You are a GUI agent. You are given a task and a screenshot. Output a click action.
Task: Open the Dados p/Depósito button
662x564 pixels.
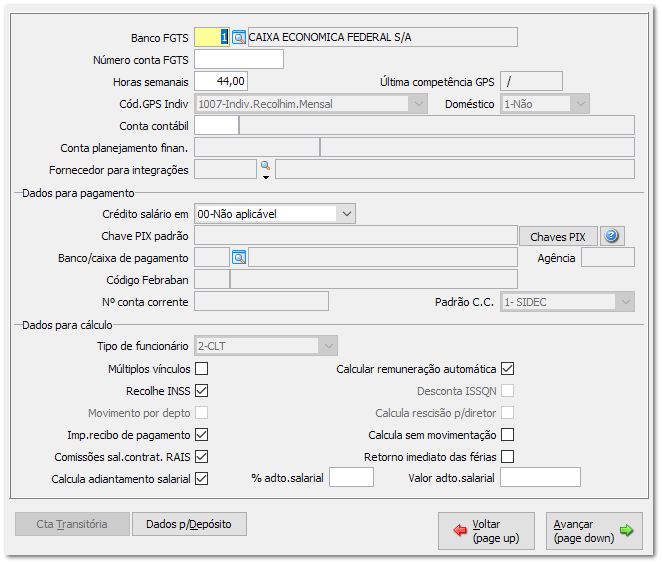coord(189,524)
